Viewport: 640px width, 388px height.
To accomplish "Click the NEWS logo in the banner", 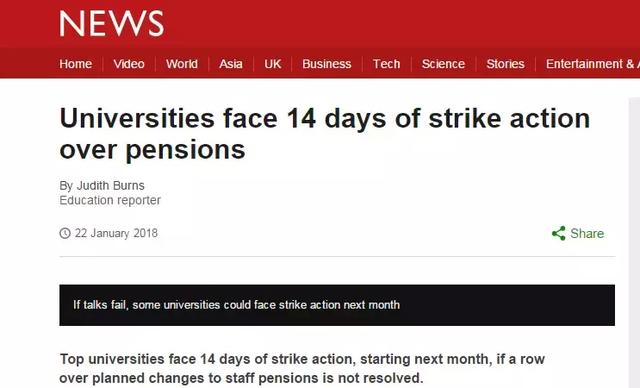I will pyautogui.click(x=112, y=24).
